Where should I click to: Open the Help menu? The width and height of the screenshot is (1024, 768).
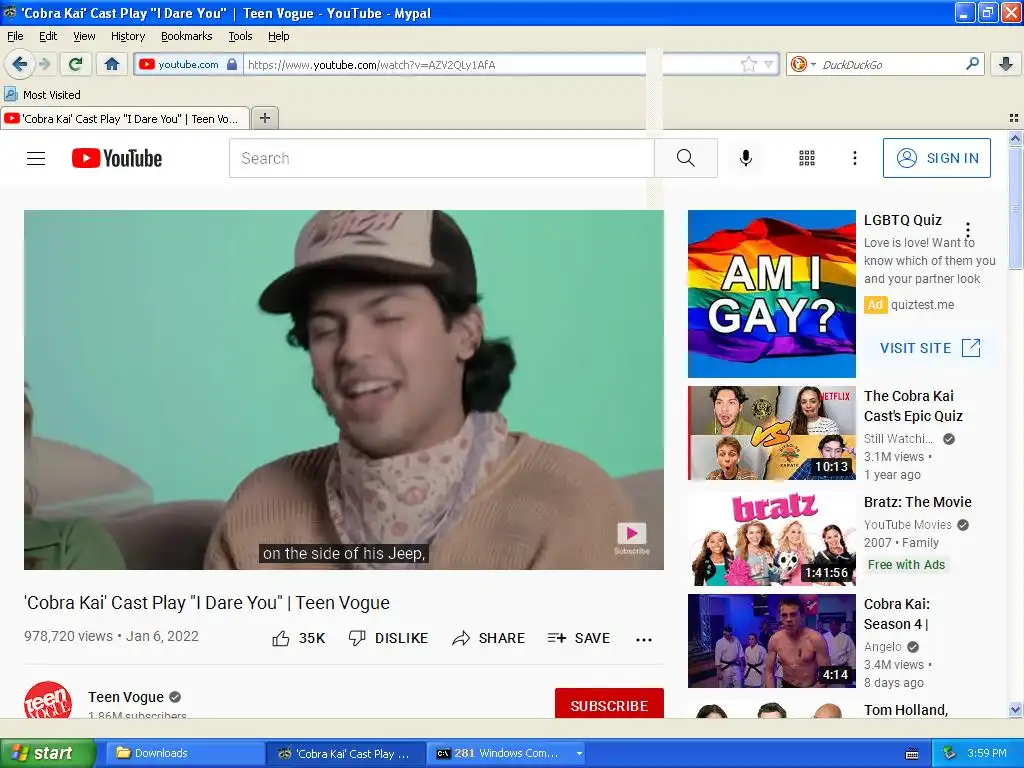tap(279, 36)
